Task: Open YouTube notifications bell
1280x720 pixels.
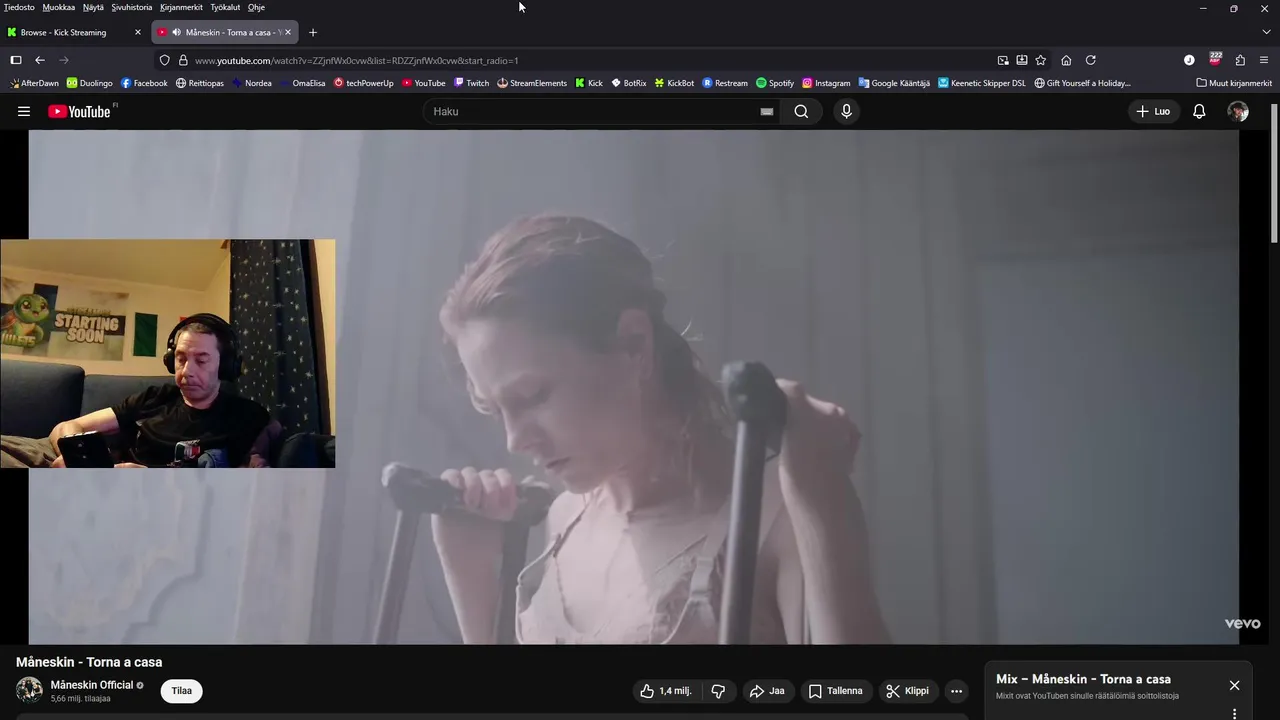Action: (x=1199, y=111)
